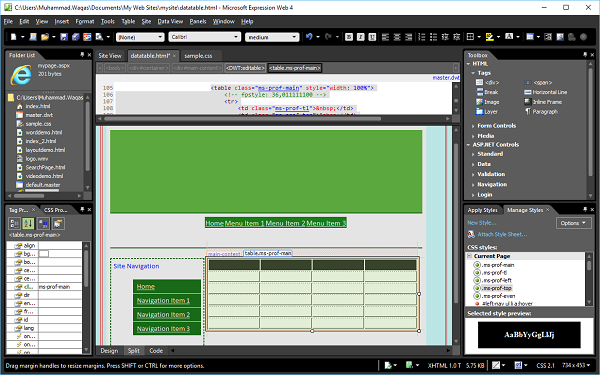The height and width of the screenshot is (375, 600).
Task: Click the Save icon in toolbar
Action: point(64,37)
